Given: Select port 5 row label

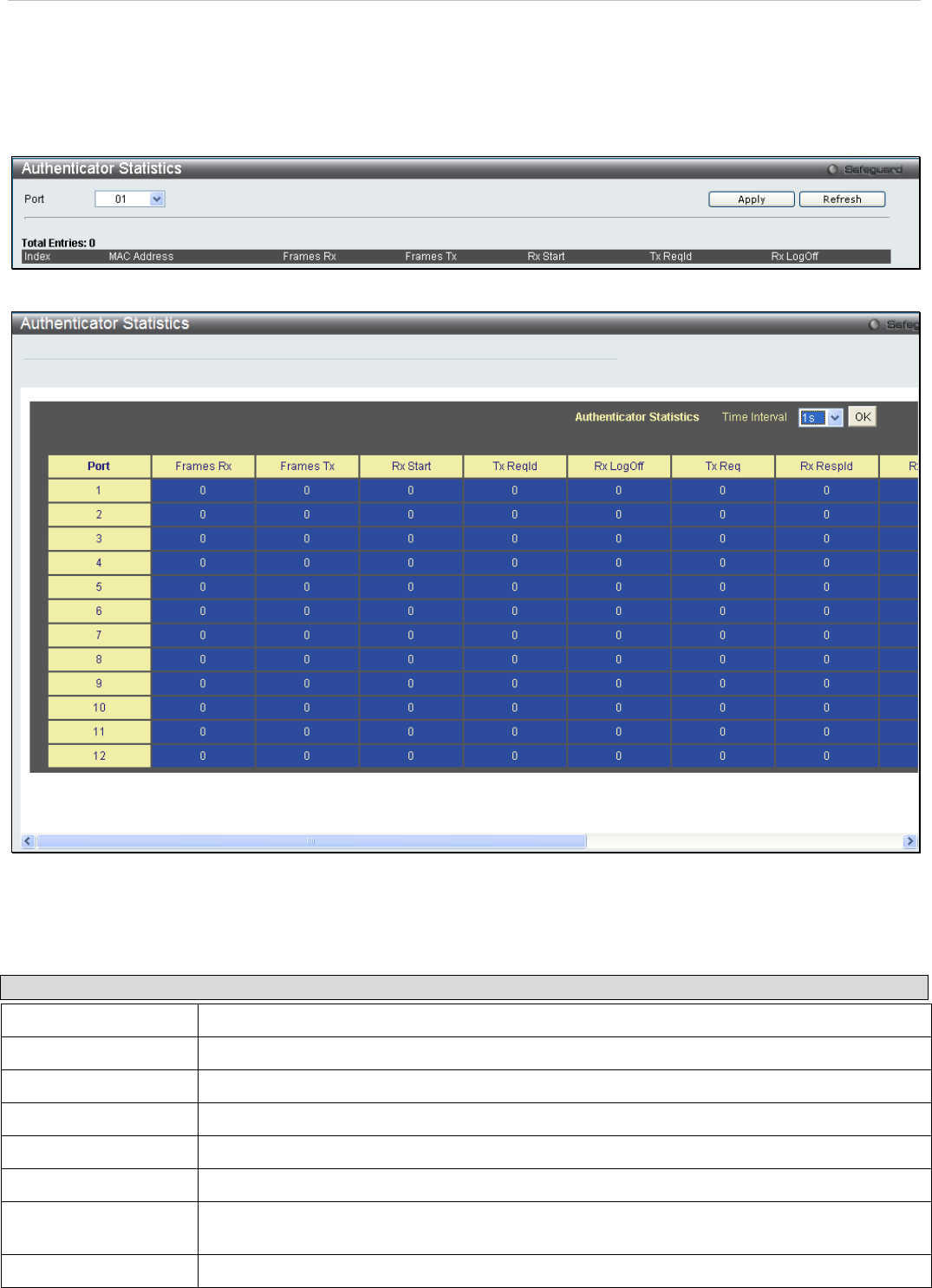Looking at the screenshot, I should pos(99,587).
